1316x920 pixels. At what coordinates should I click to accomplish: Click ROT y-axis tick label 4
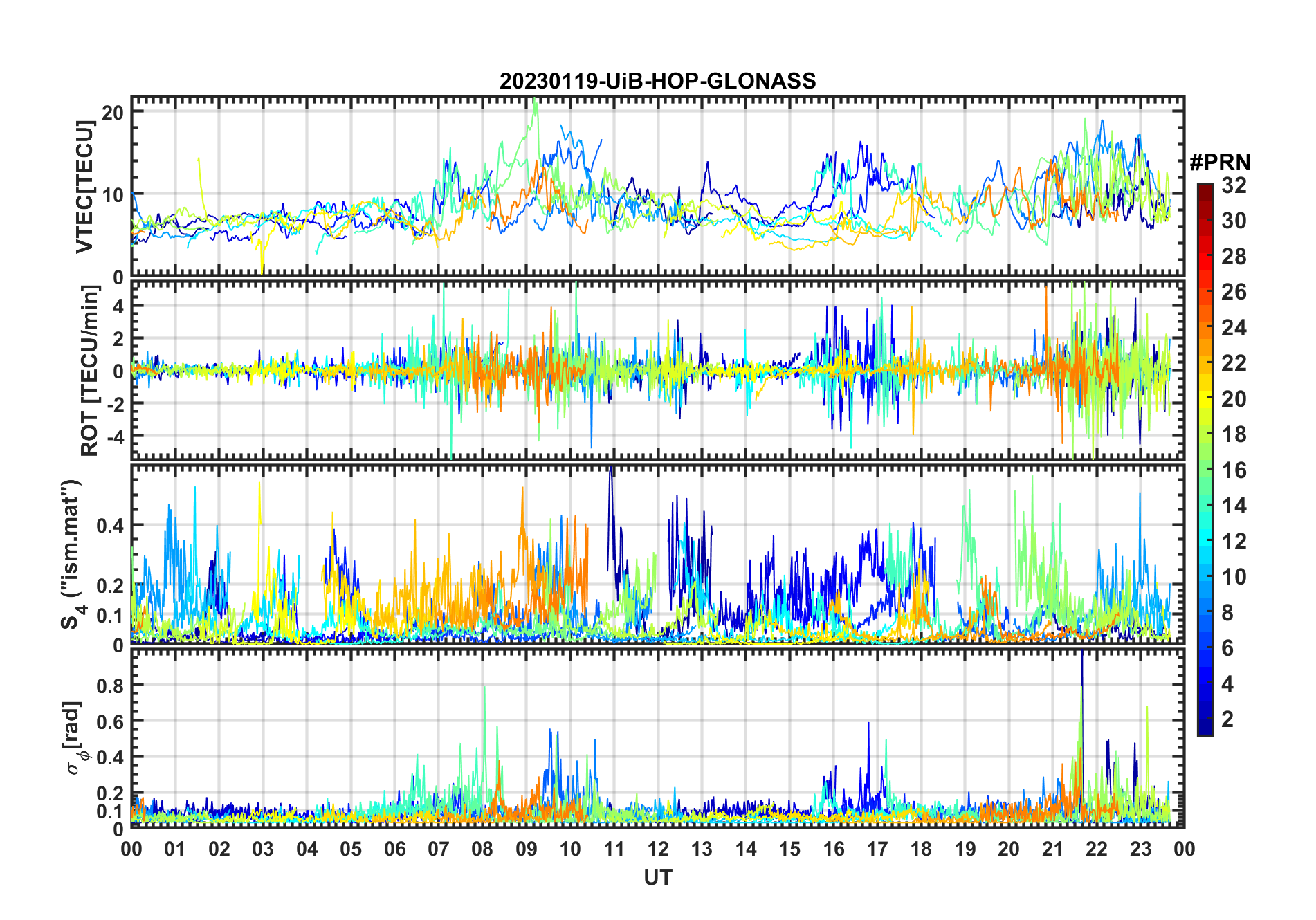[119, 306]
